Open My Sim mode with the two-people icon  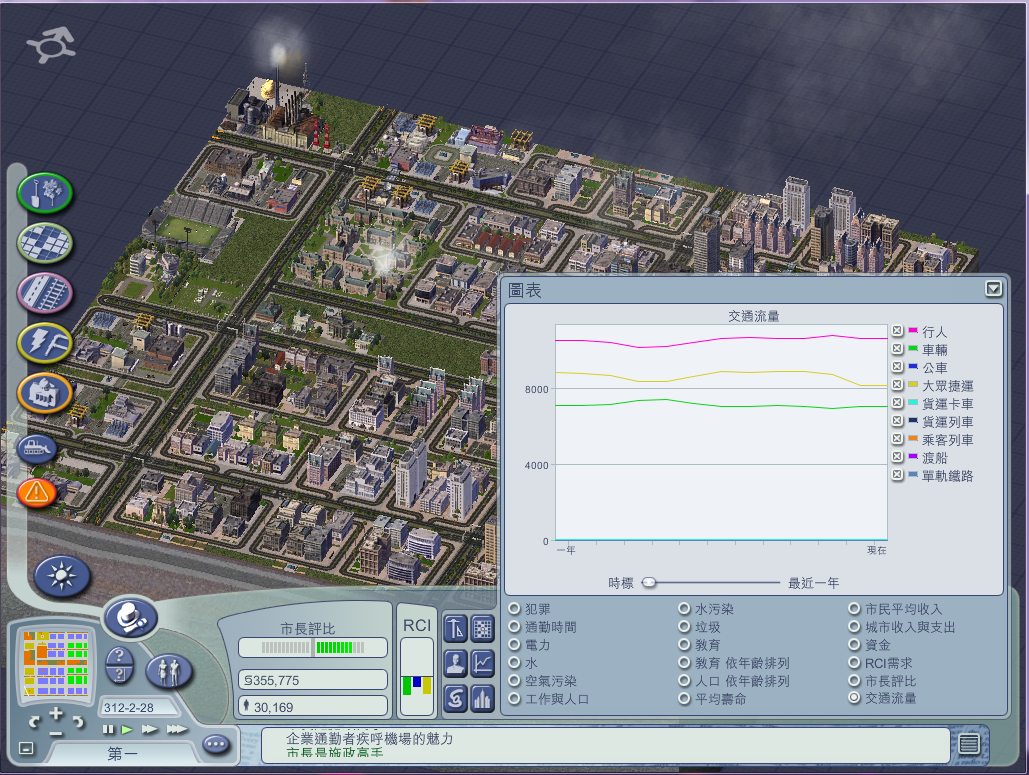169,671
